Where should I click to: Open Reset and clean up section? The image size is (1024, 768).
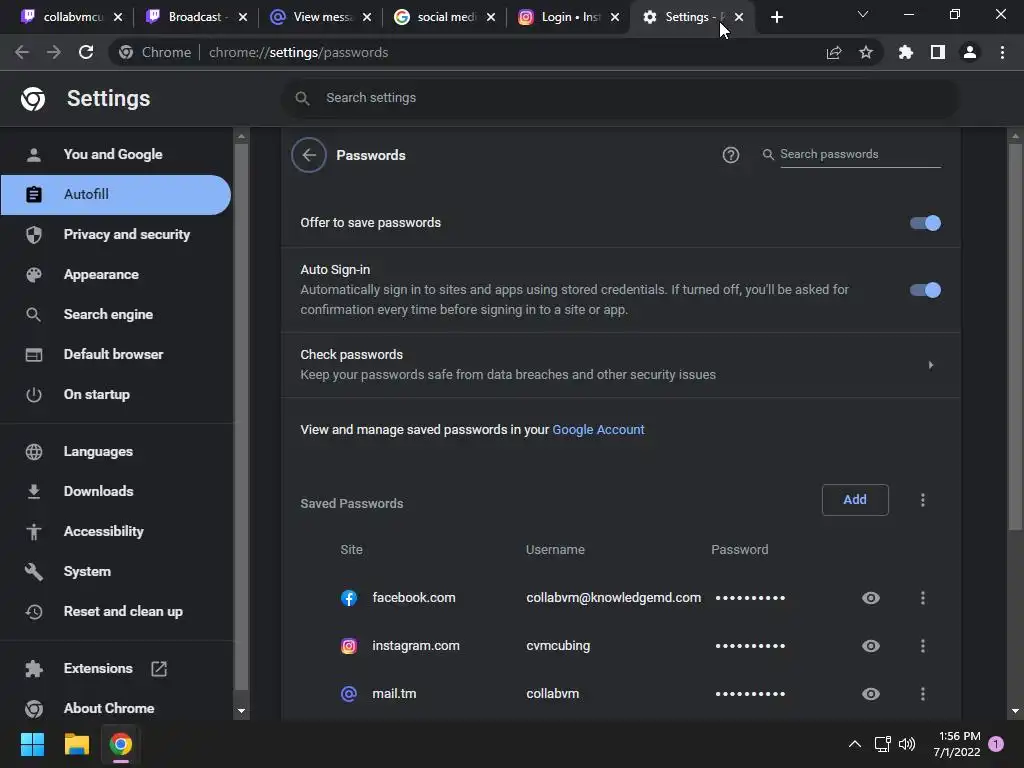click(x=116, y=611)
